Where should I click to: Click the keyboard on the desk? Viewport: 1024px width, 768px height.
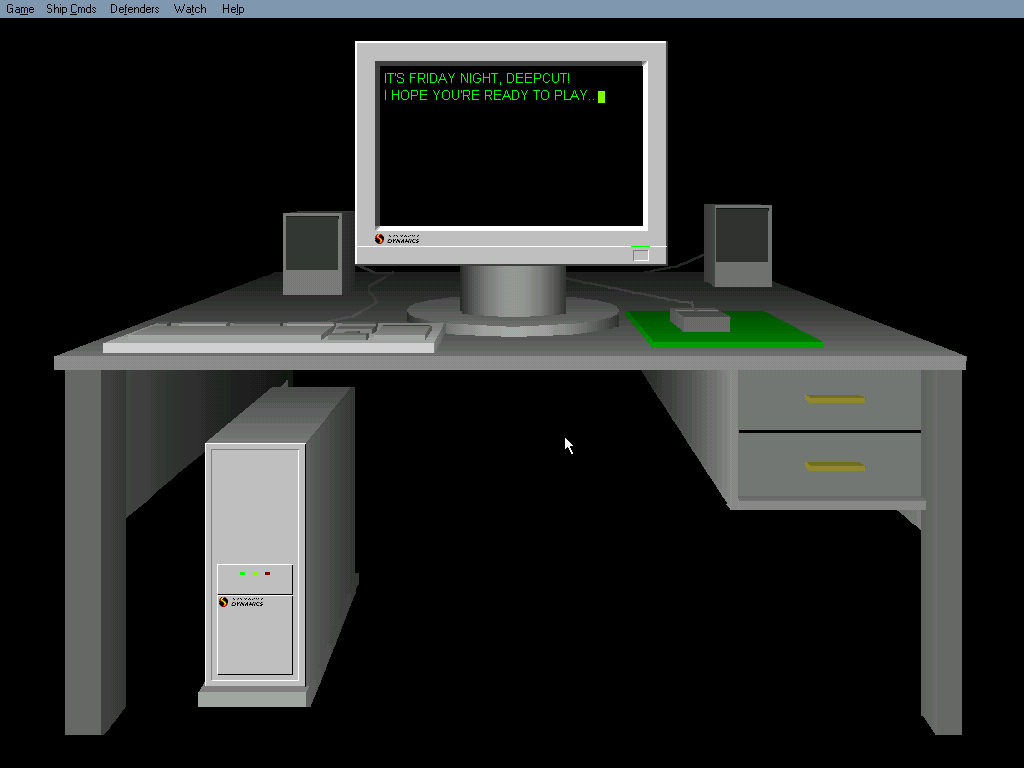(x=274, y=338)
